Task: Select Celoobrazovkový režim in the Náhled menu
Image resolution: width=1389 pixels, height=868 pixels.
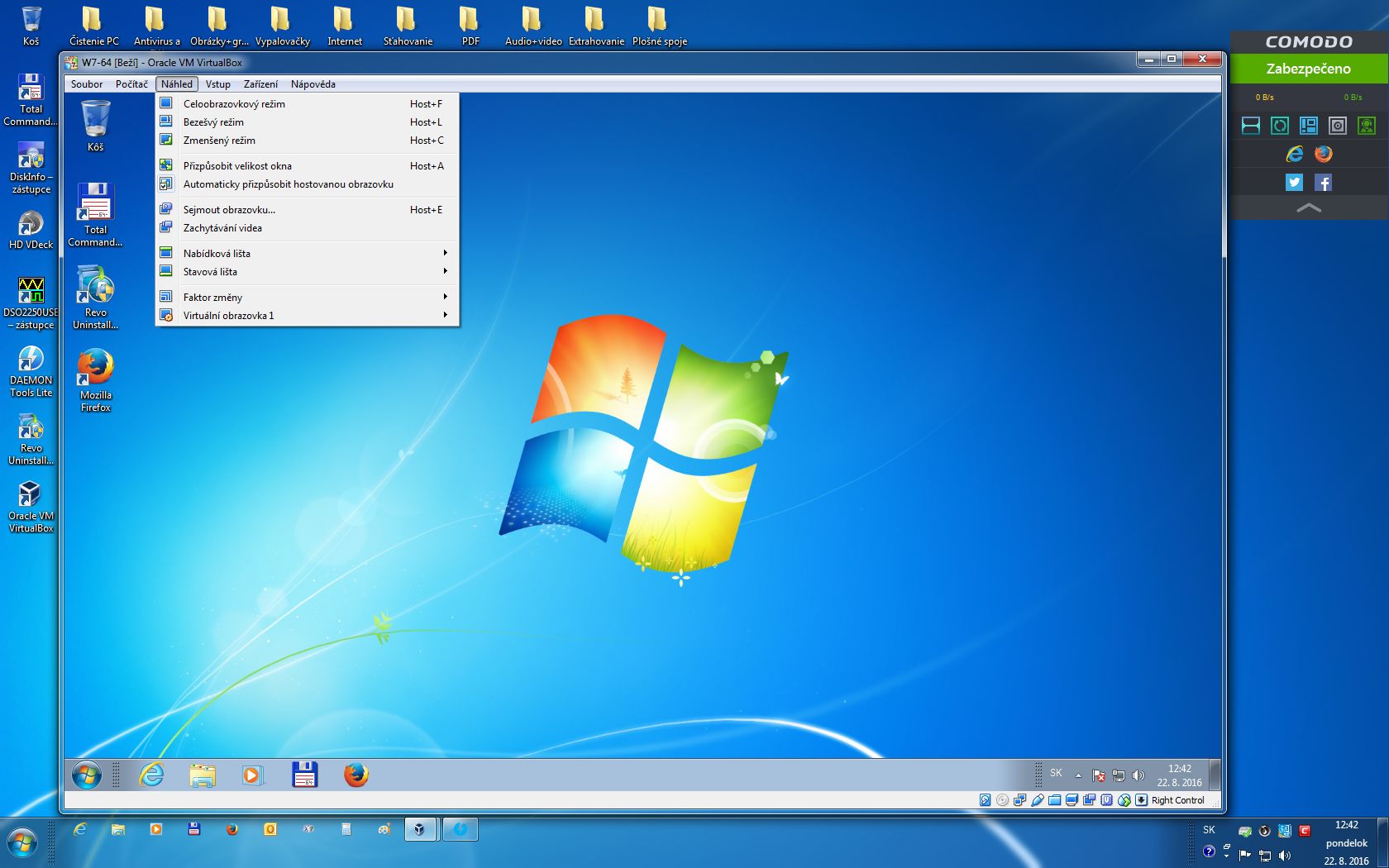Action: pos(307,103)
